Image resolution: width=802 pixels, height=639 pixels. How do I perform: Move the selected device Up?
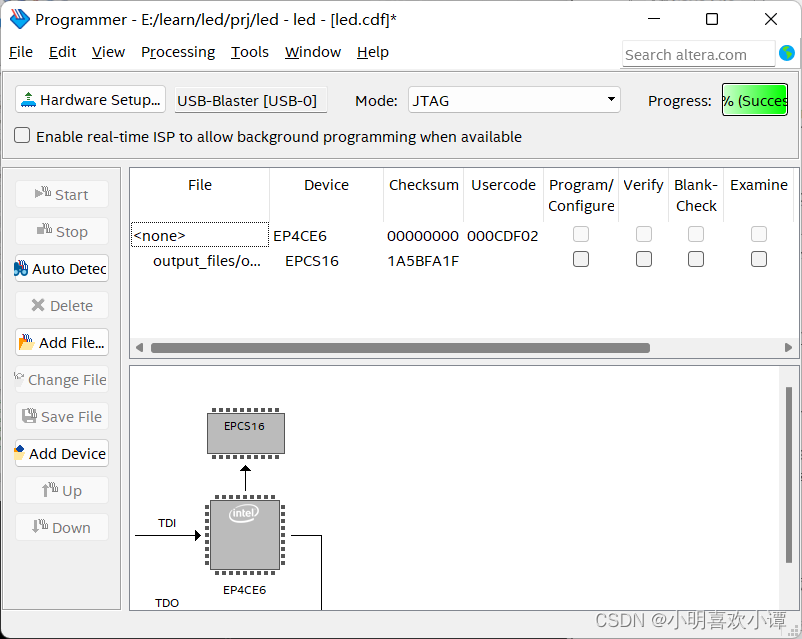[62, 490]
